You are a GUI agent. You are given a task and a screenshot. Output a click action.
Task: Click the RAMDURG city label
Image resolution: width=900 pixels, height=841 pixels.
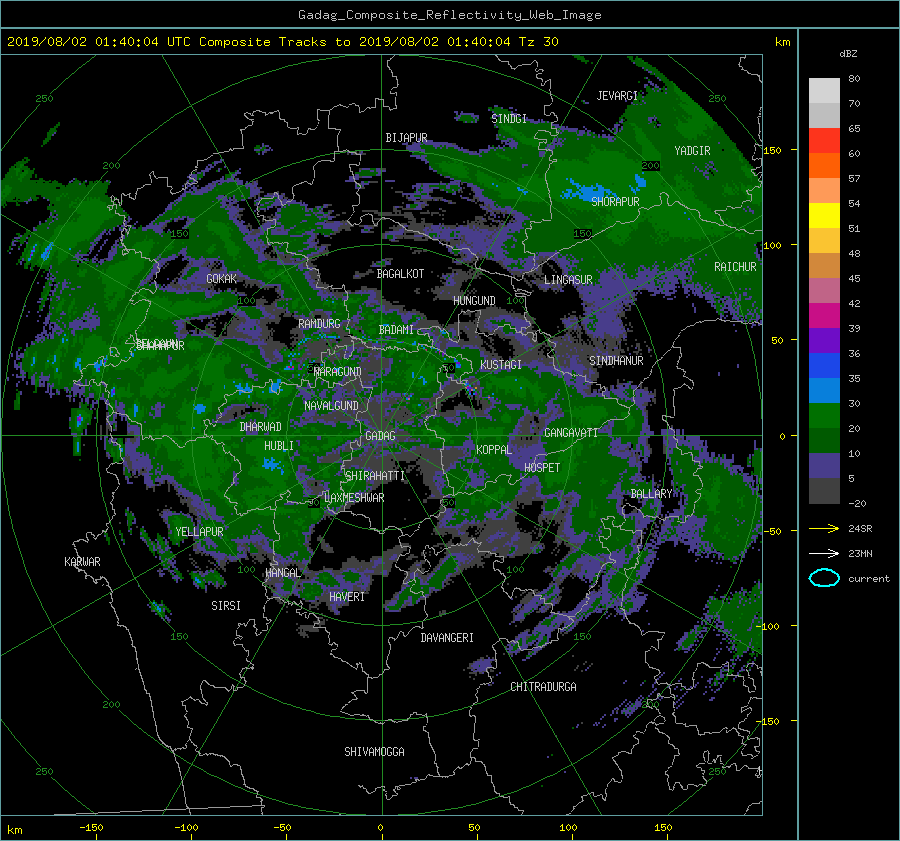319,324
